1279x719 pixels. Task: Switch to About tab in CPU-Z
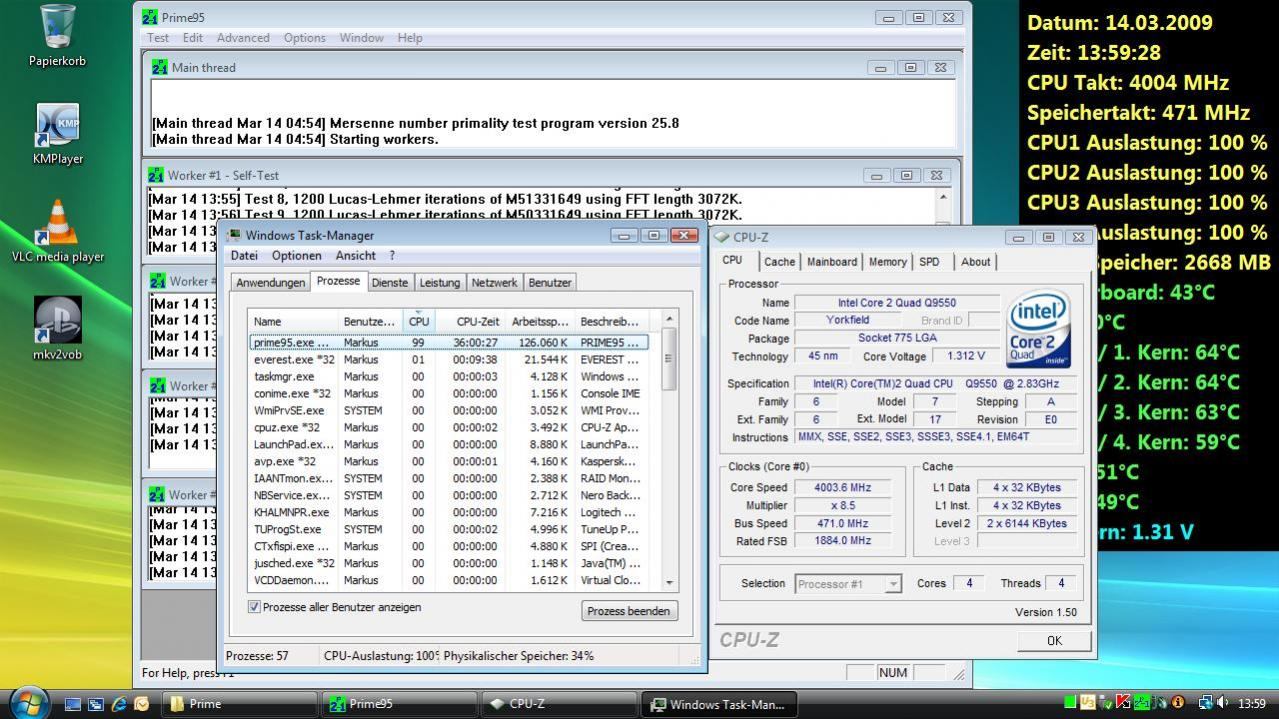tap(975, 262)
